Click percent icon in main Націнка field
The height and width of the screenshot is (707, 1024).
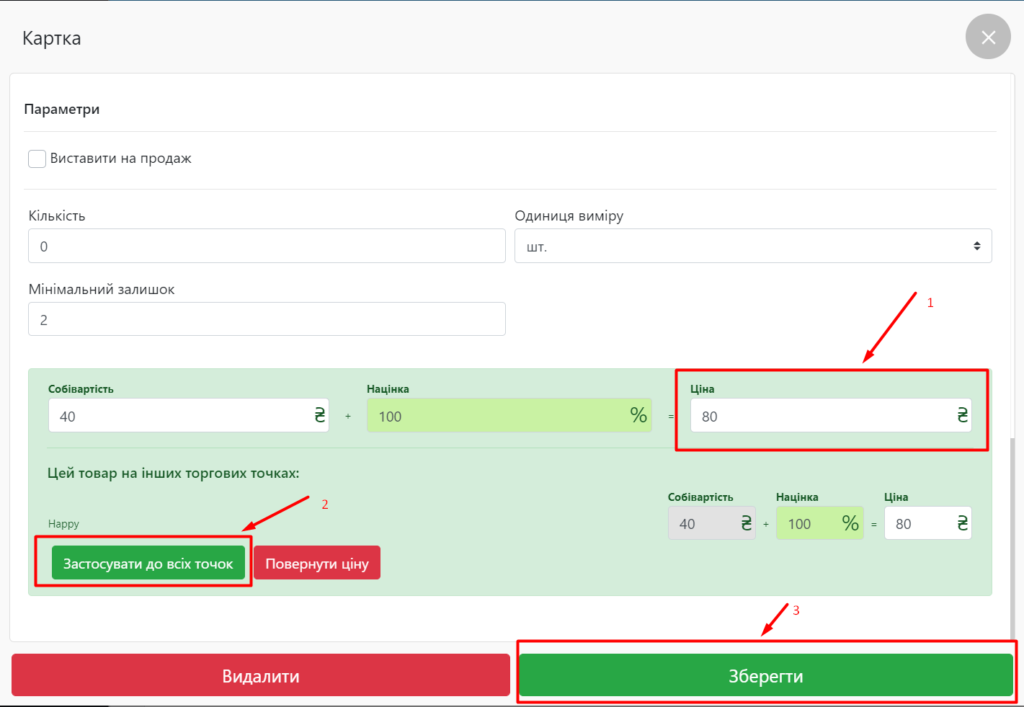point(638,416)
